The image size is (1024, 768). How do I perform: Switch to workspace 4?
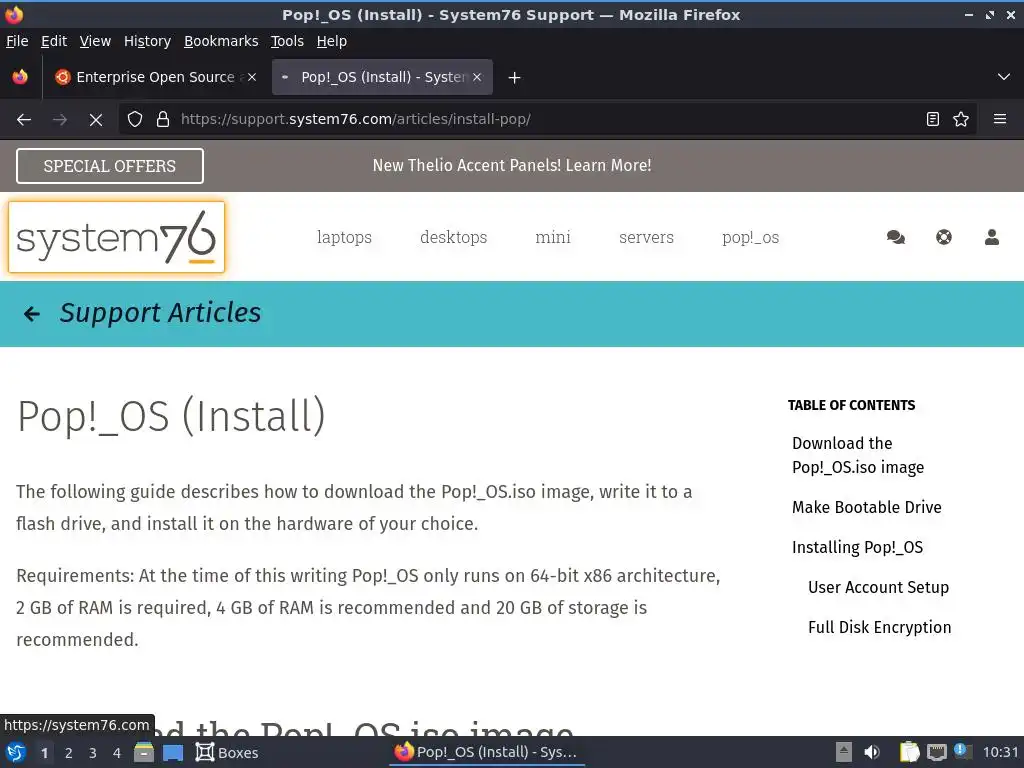117,753
